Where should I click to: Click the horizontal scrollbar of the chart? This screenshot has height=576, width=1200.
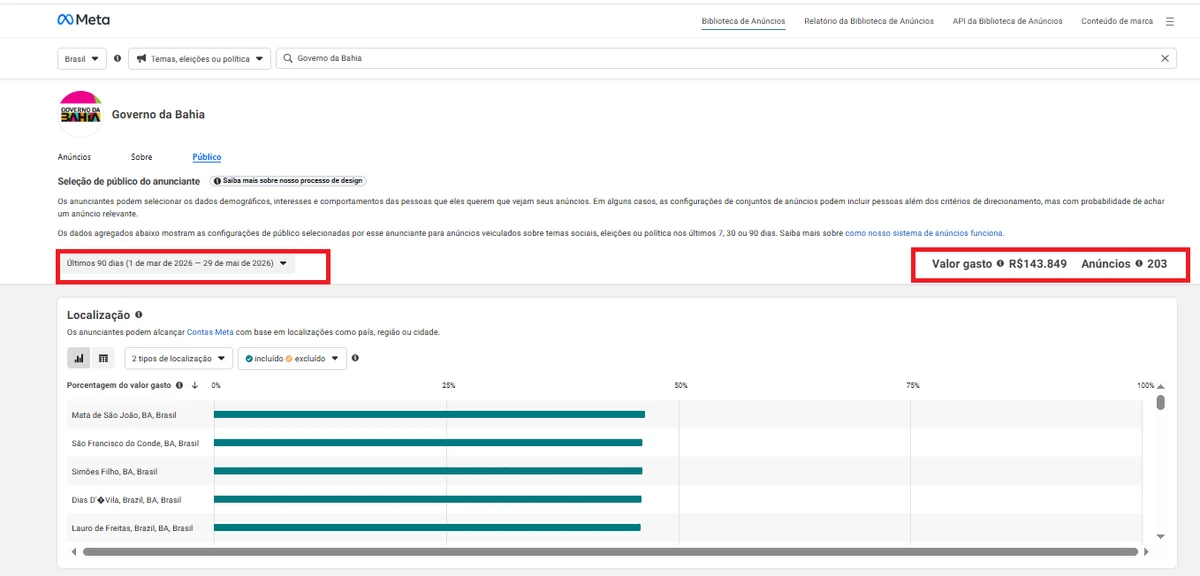[x=610, y=551]
